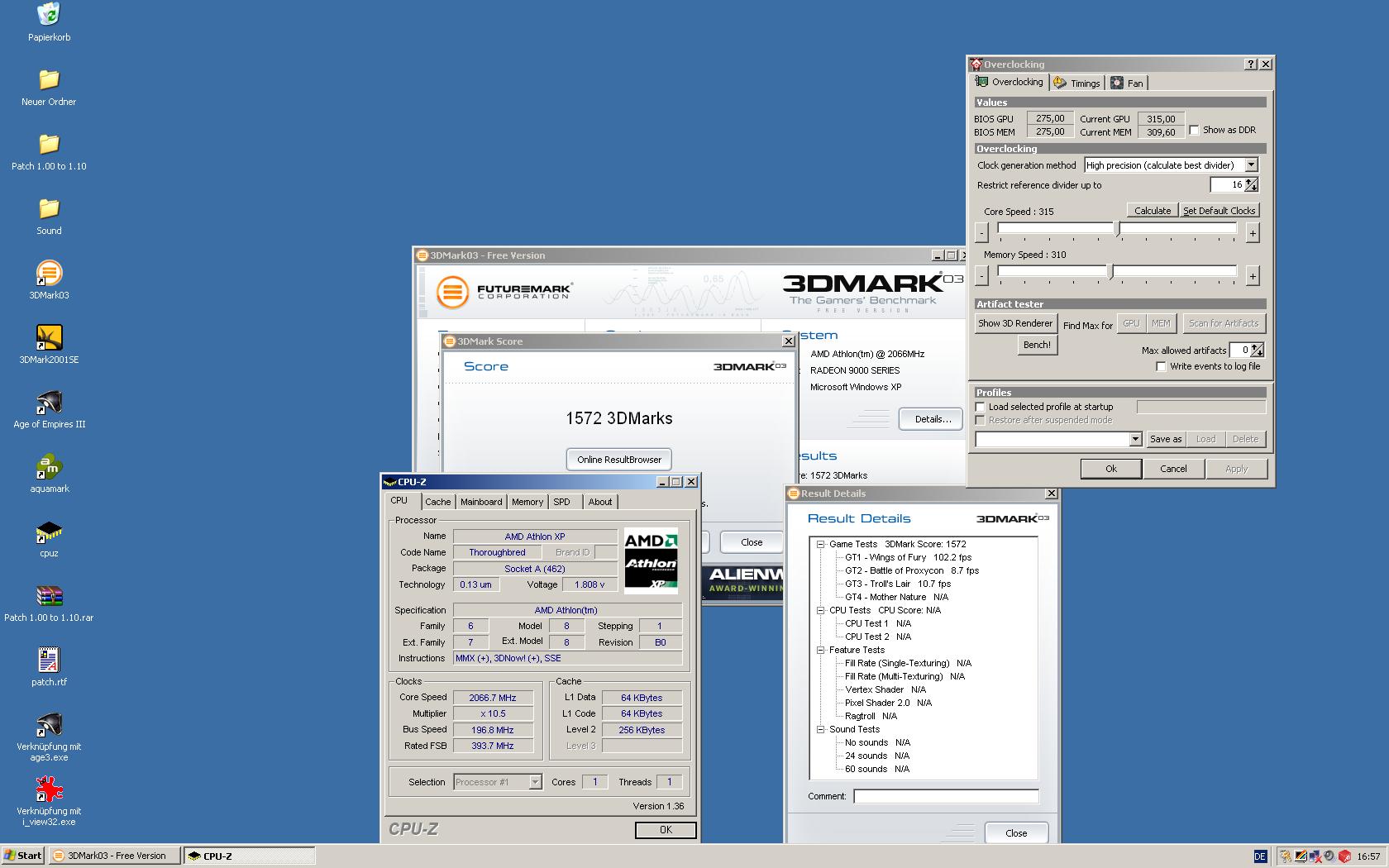Adjust Max allowed artifacts stepper
This screenshot has height=868, width=1389.
pyautogui.click(x=1258, y=350)
